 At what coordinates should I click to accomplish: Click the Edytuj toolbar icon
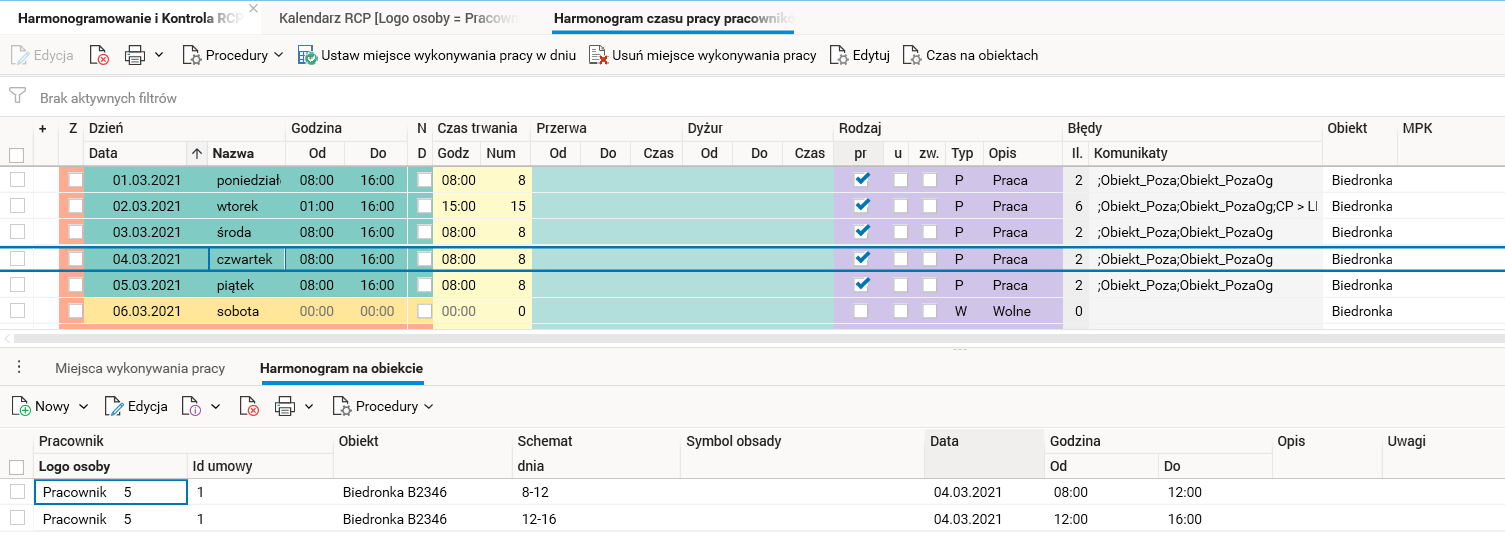click(860, 56)
